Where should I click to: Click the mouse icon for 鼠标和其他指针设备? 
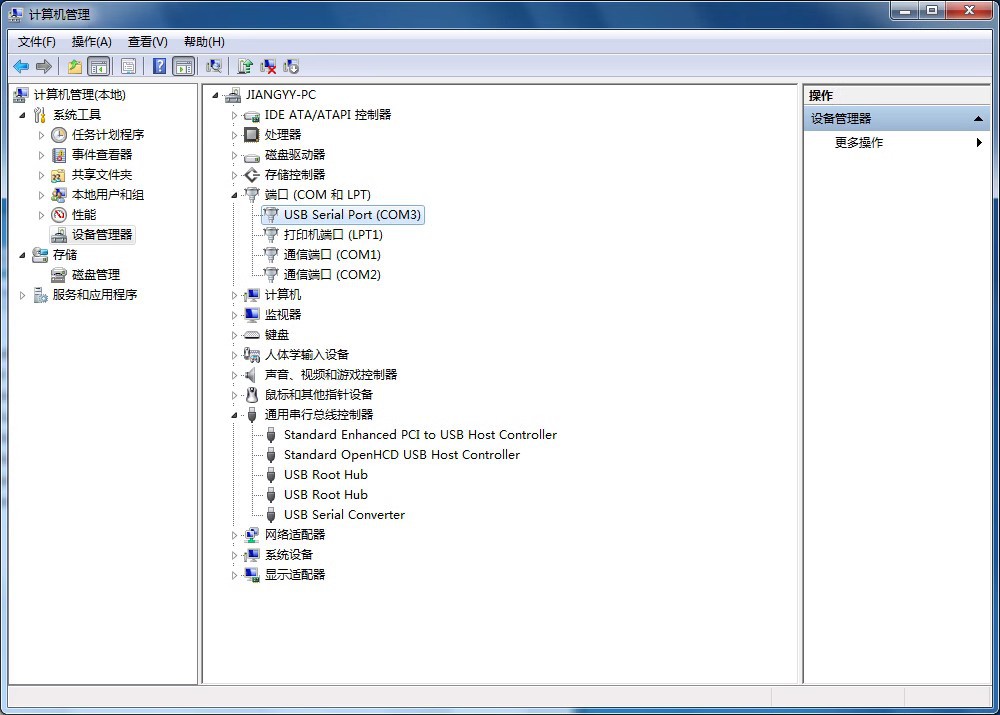(x=252, y=395)
